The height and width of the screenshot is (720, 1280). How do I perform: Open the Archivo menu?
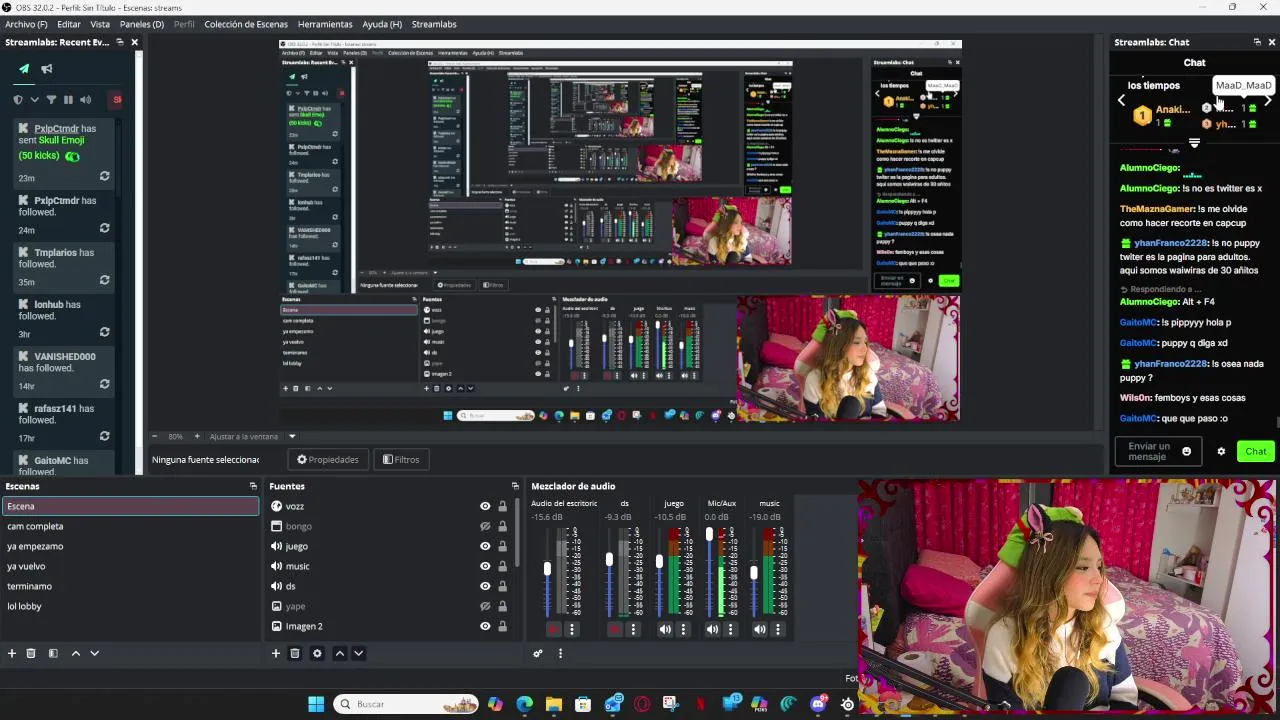click(x=26, y=24)
